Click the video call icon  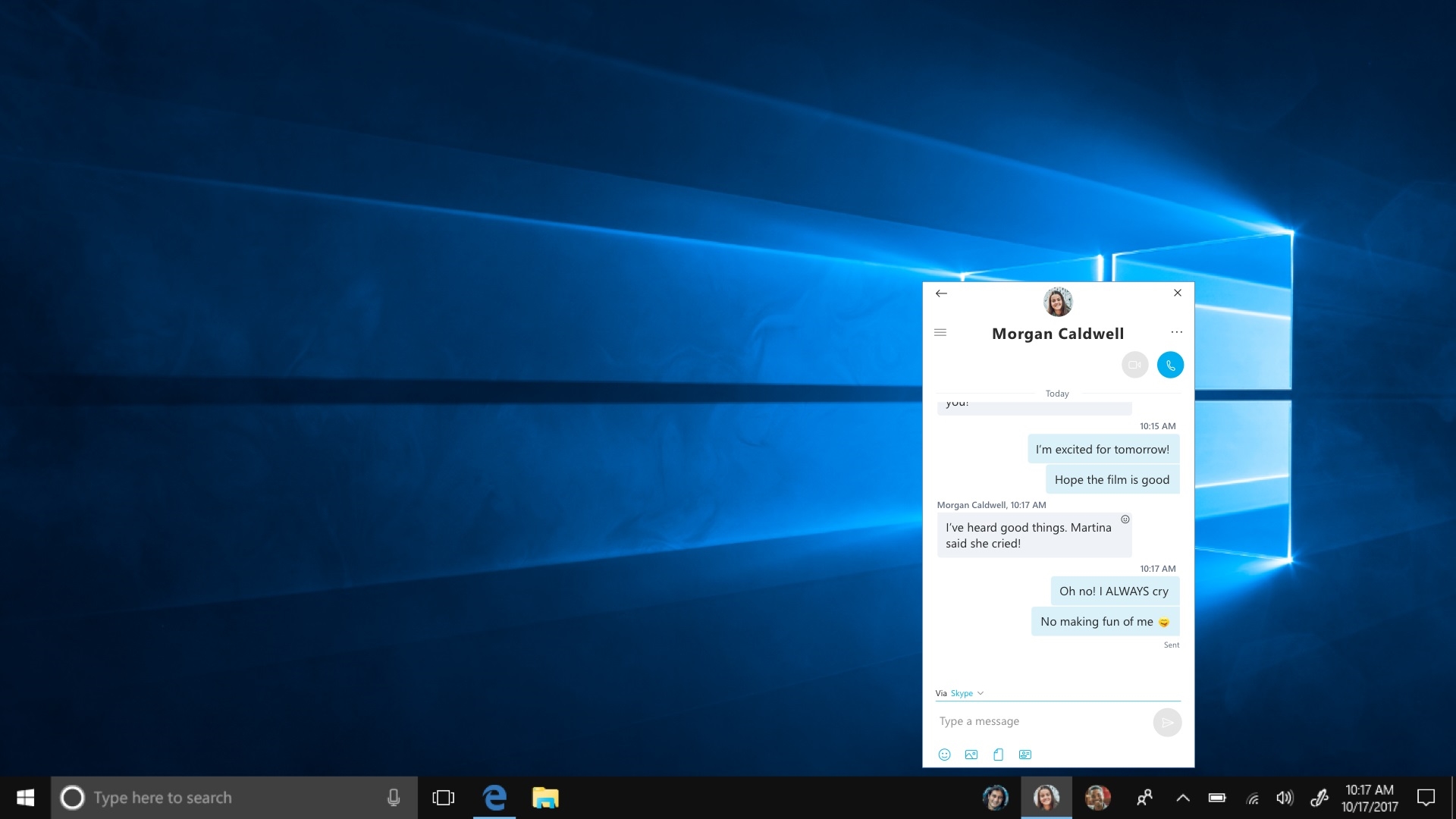[x=1135, y=365]
